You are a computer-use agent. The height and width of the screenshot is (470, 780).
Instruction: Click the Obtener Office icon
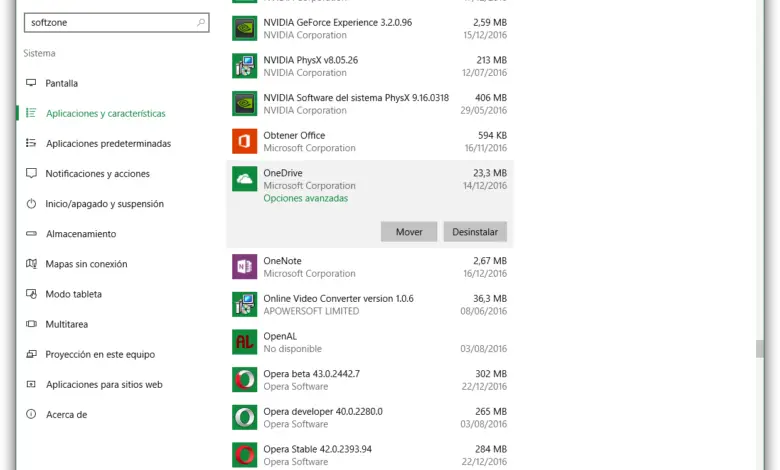coord(244,141)
